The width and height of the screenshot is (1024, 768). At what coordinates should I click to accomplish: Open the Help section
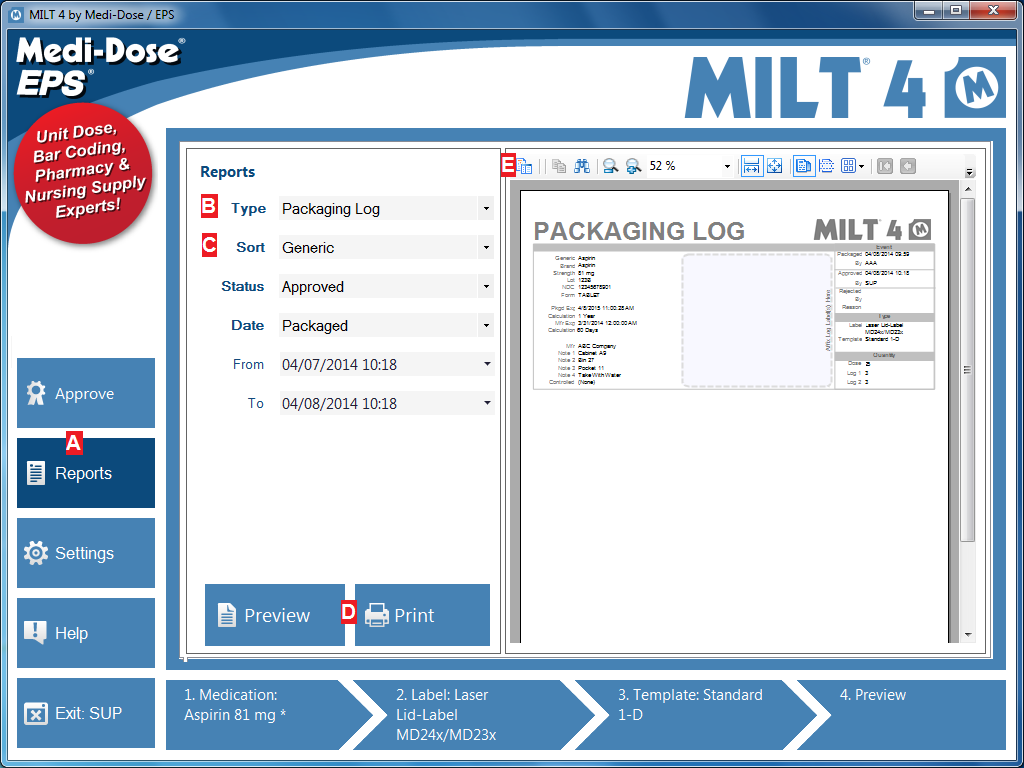pos(86,633)
